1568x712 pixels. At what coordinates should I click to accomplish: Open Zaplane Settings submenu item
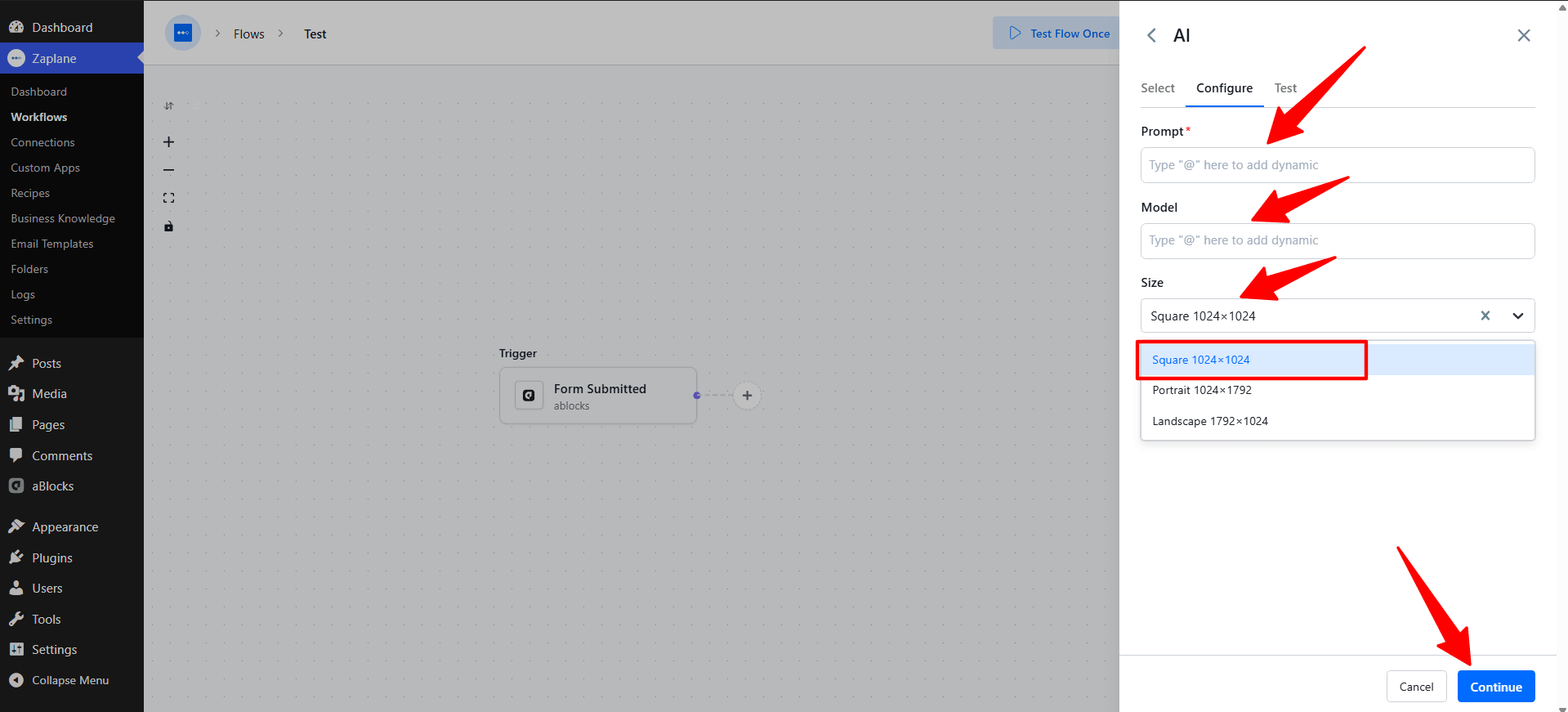click(32, 320)
